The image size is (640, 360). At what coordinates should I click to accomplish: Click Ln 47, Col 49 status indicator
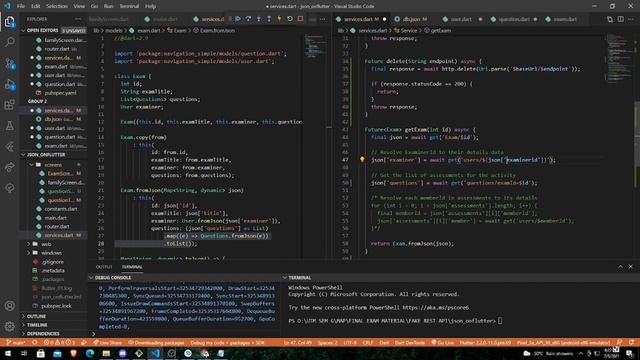[297, 343]
